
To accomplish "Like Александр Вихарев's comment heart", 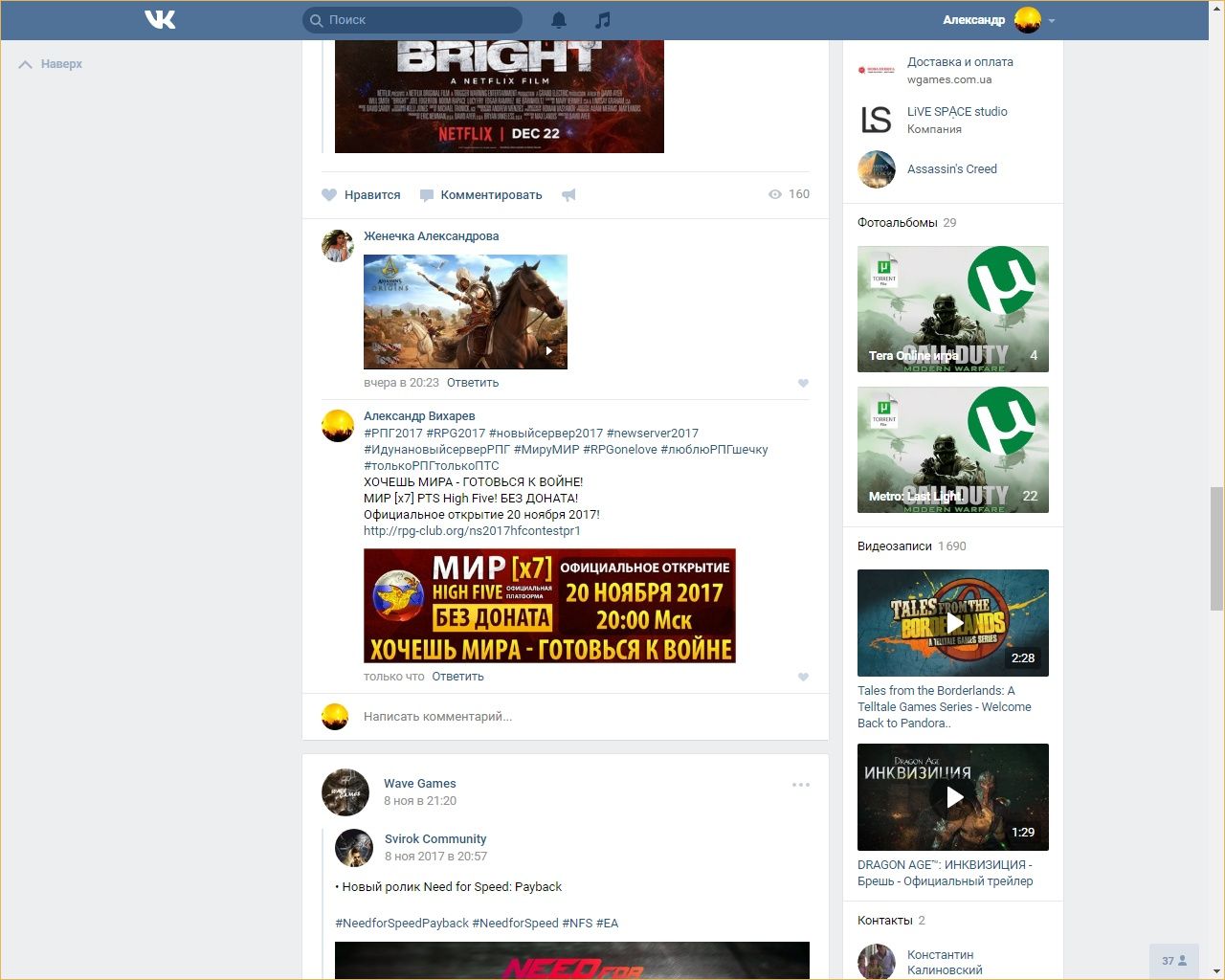I will pos(803,677).
